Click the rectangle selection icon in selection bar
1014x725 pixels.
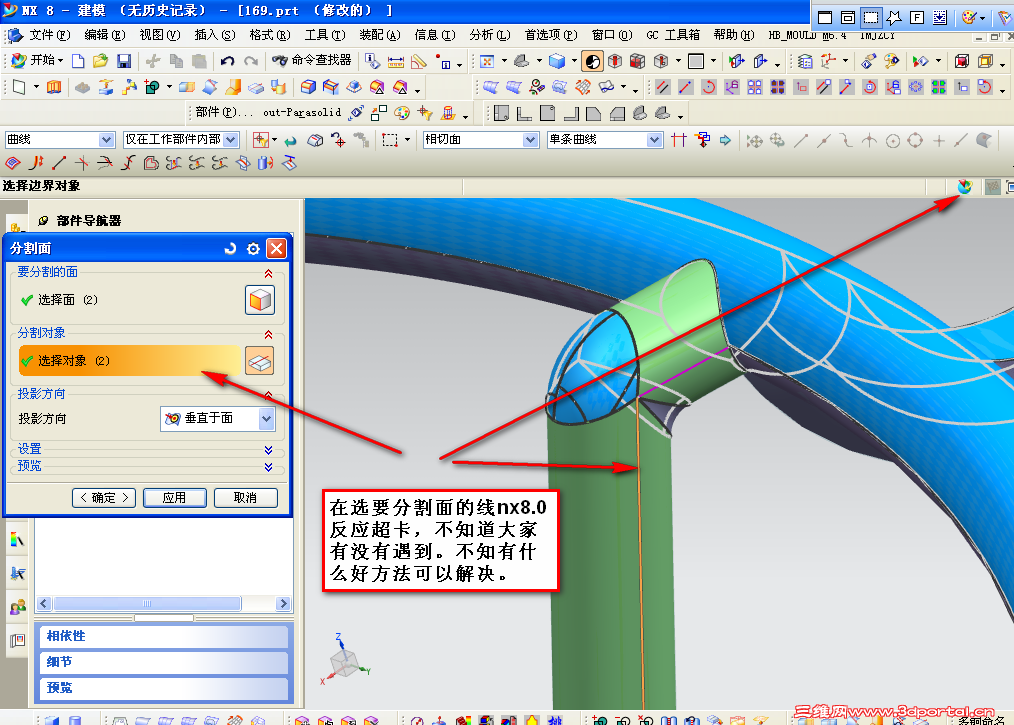pyautogui.click(x=390, y=140)
